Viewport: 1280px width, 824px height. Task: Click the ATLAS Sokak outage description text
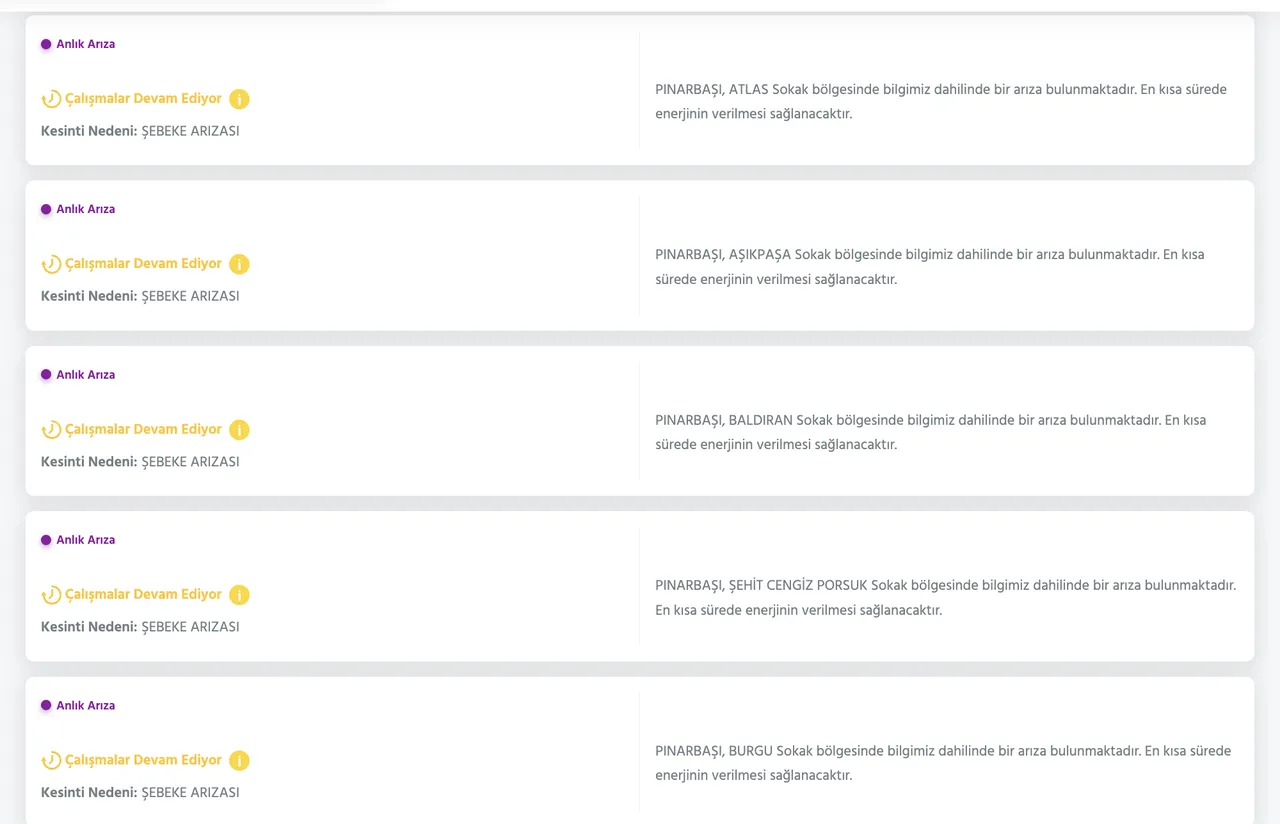940,101
